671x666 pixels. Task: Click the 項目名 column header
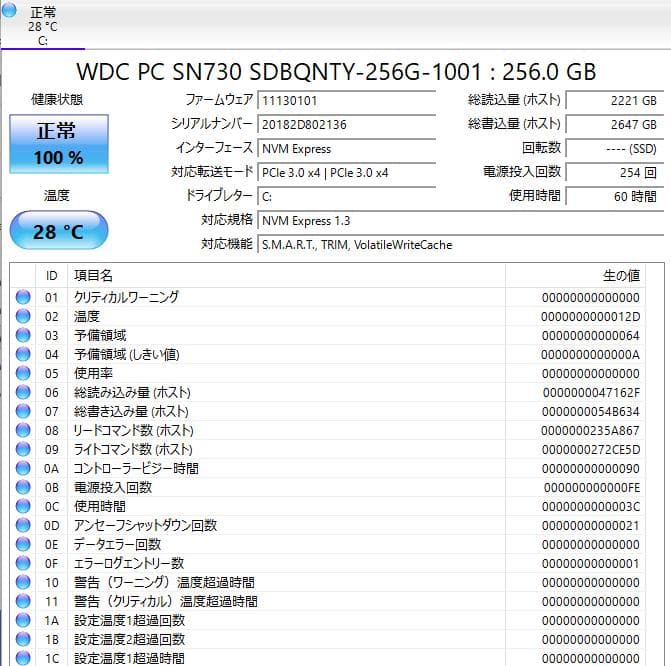pyautogui.click(x=286, y=276)
